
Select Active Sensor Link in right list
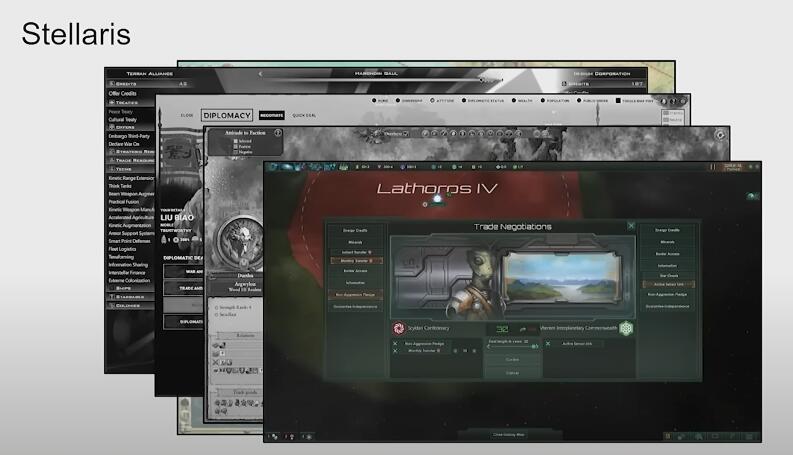pos(668,284)
